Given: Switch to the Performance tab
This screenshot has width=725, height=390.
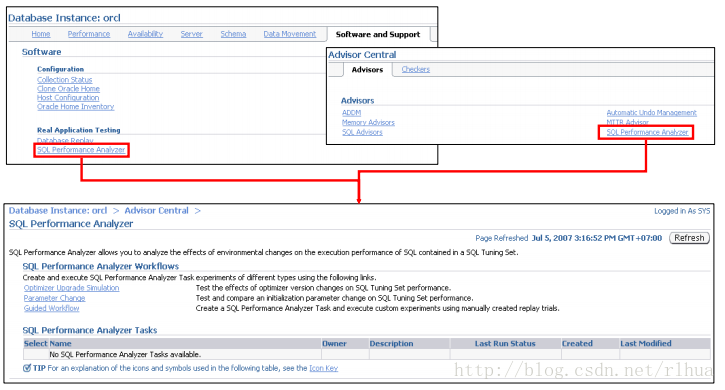Looking at the screenshot, I should [x=89, y=34].
